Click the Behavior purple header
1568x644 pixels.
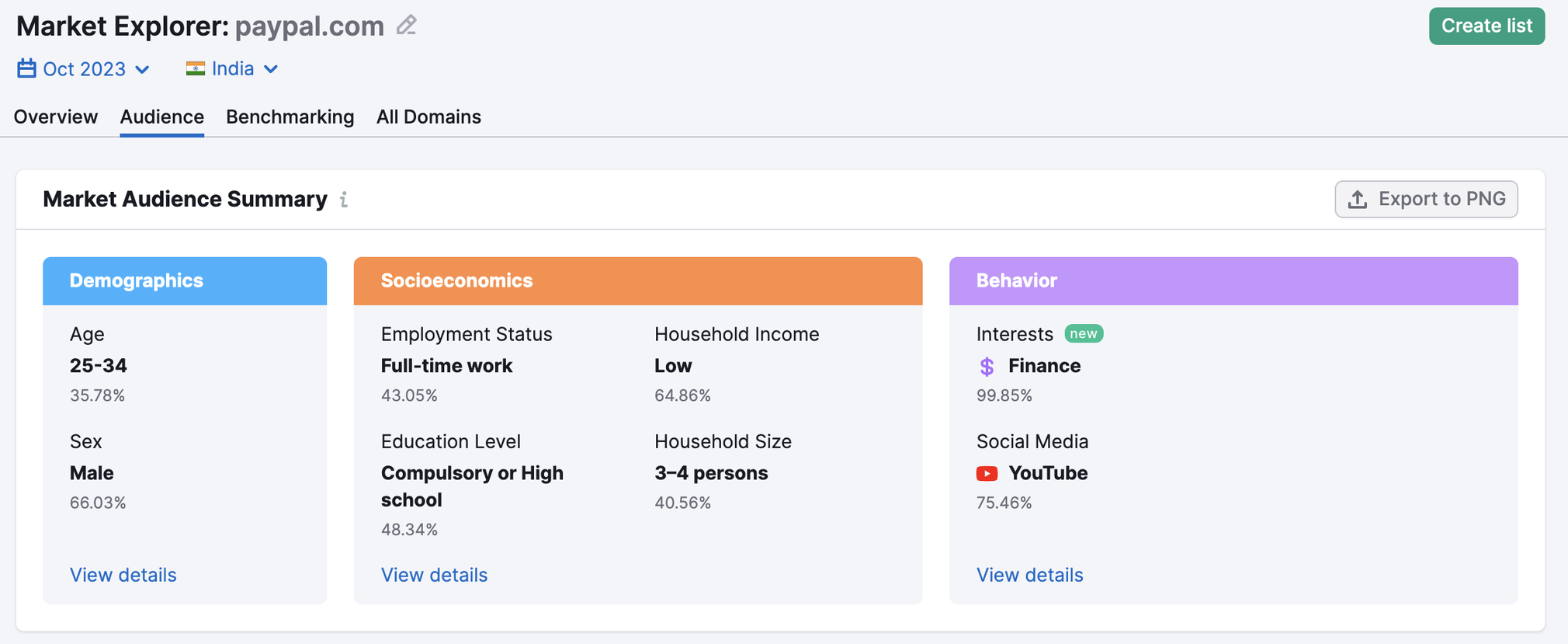click(1233, 280)
